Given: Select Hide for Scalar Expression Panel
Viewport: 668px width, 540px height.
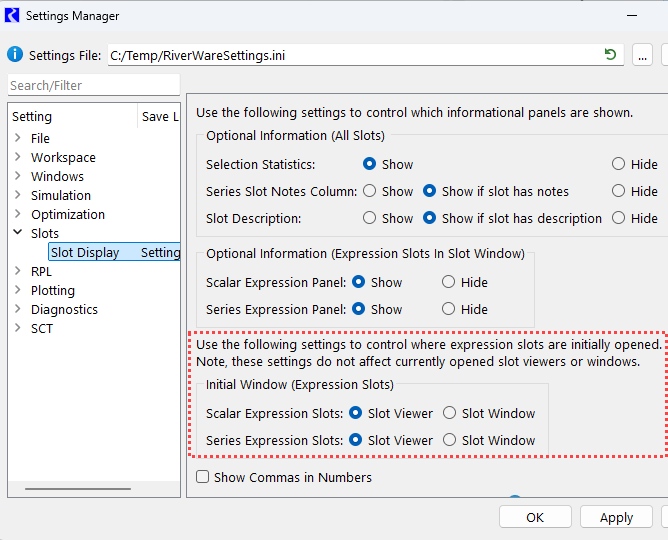Looking at the screenshot, I should pos(449,282).
